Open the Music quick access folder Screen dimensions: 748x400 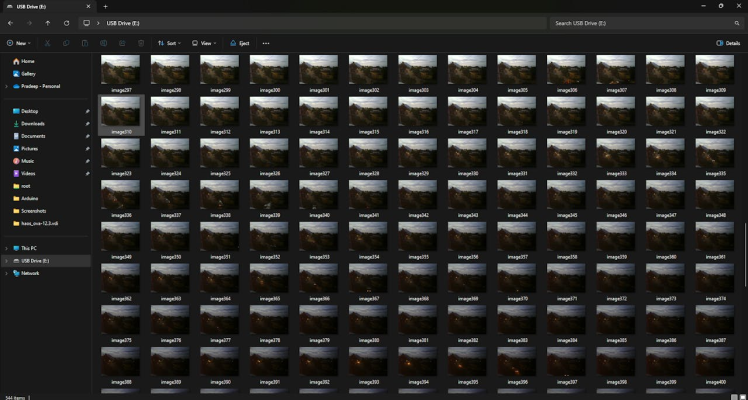pyautogui.click(x=23, y=161)
